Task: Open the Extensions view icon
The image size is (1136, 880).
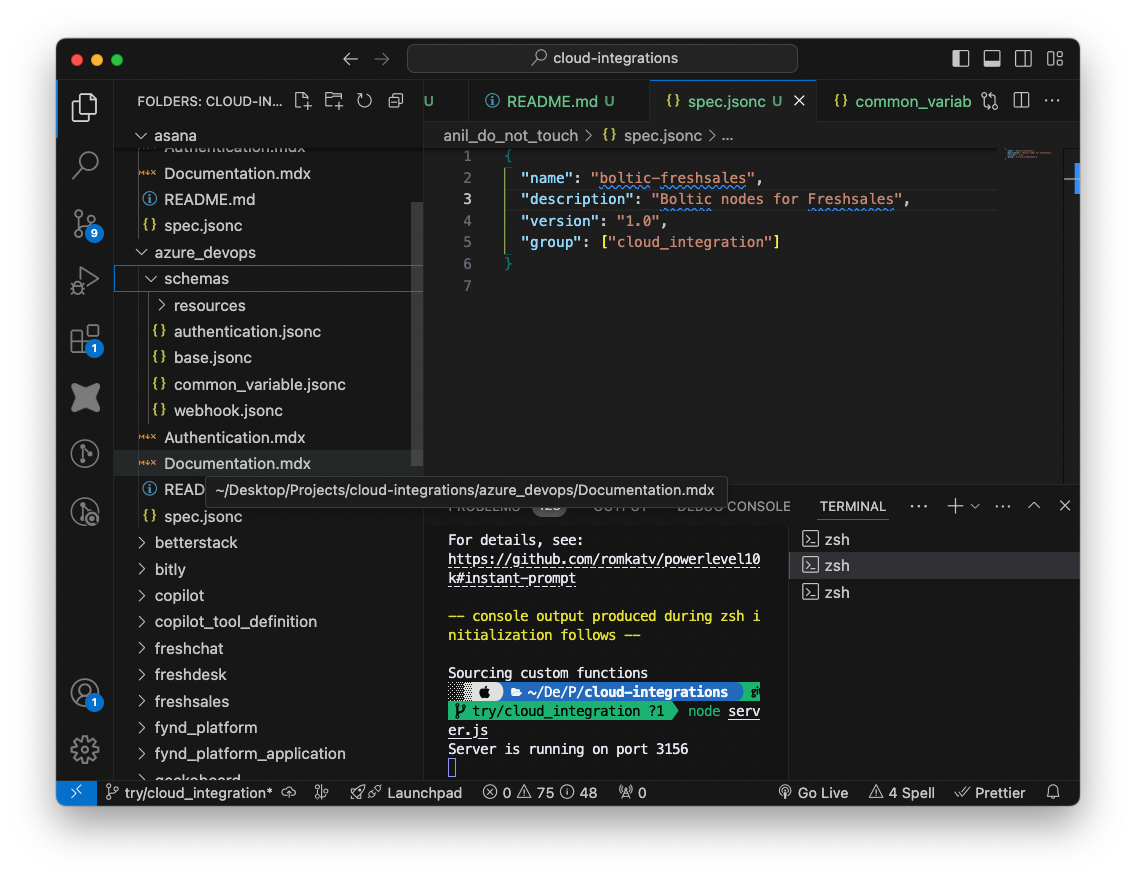Action: [x=85, y=339]
